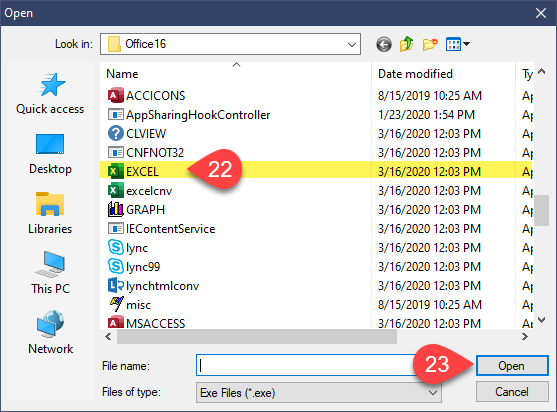Viewport: 557px width, 412px height.
Task: Click the horizontal scroll left arrow
Action: click(x=109, y=336)
